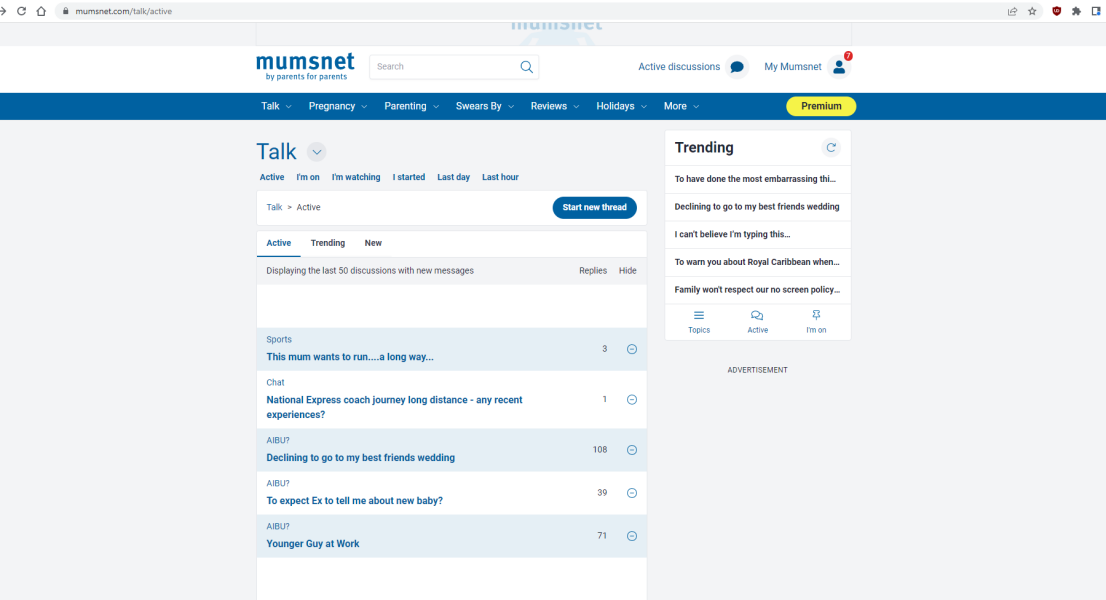Switch to the New tab
1106x600 pixels.
[373, 242]
